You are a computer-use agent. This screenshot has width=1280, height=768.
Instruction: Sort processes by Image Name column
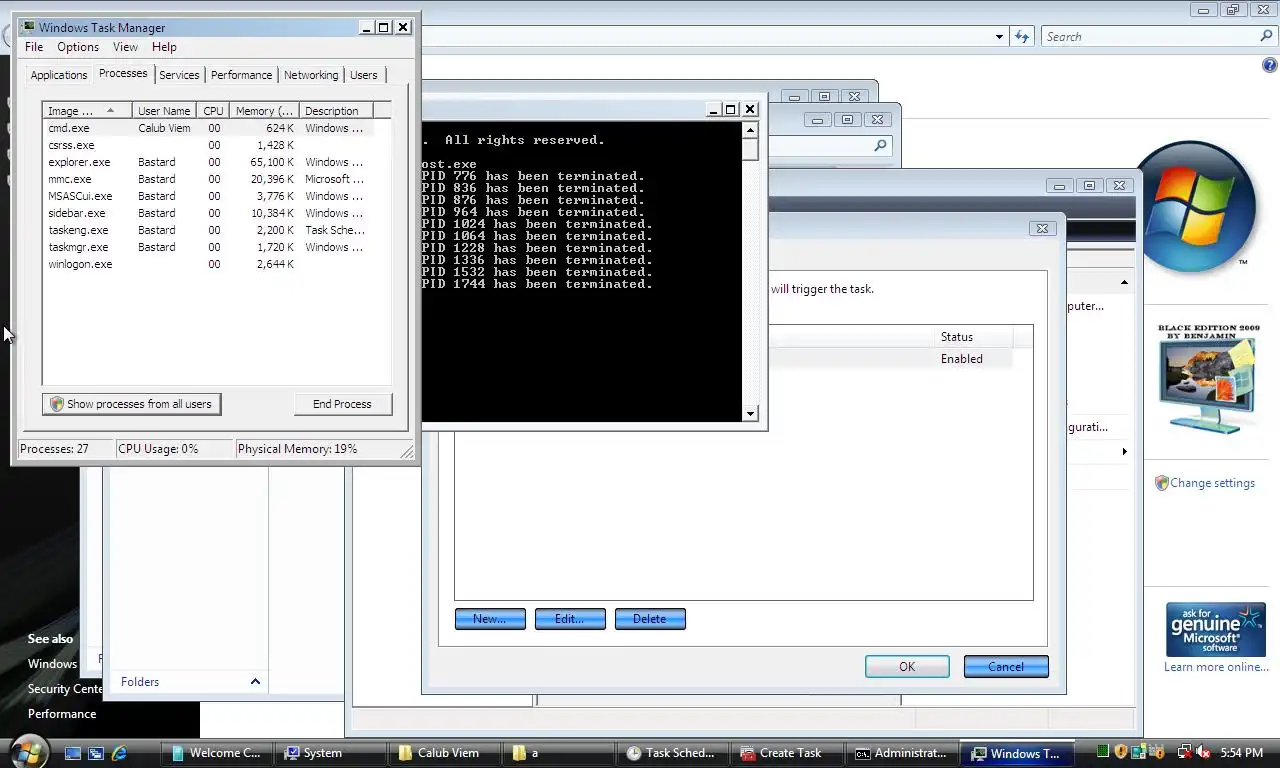coord(87,111)
